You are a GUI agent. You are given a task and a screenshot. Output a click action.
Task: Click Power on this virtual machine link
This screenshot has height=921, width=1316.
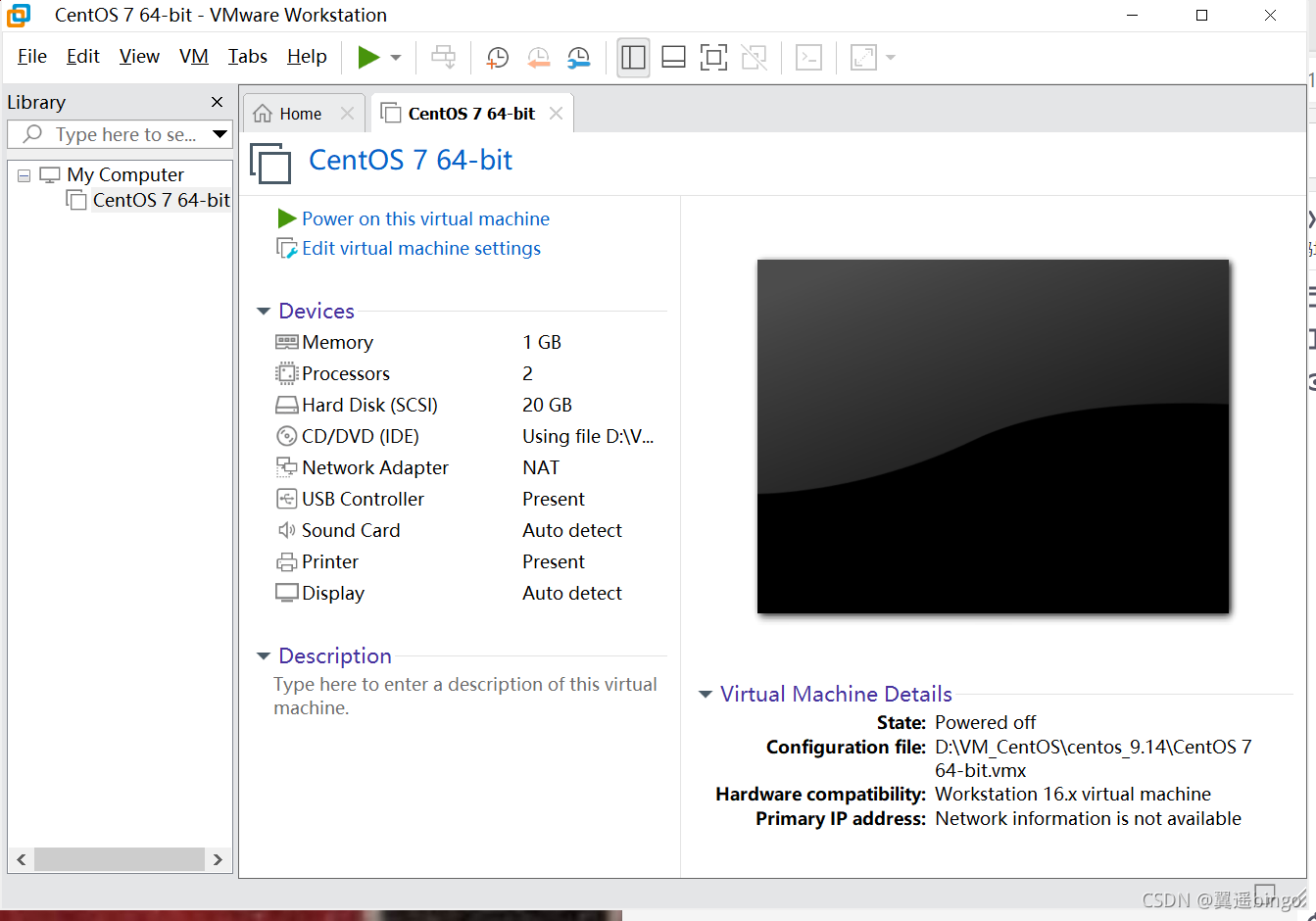coord(425,218)
